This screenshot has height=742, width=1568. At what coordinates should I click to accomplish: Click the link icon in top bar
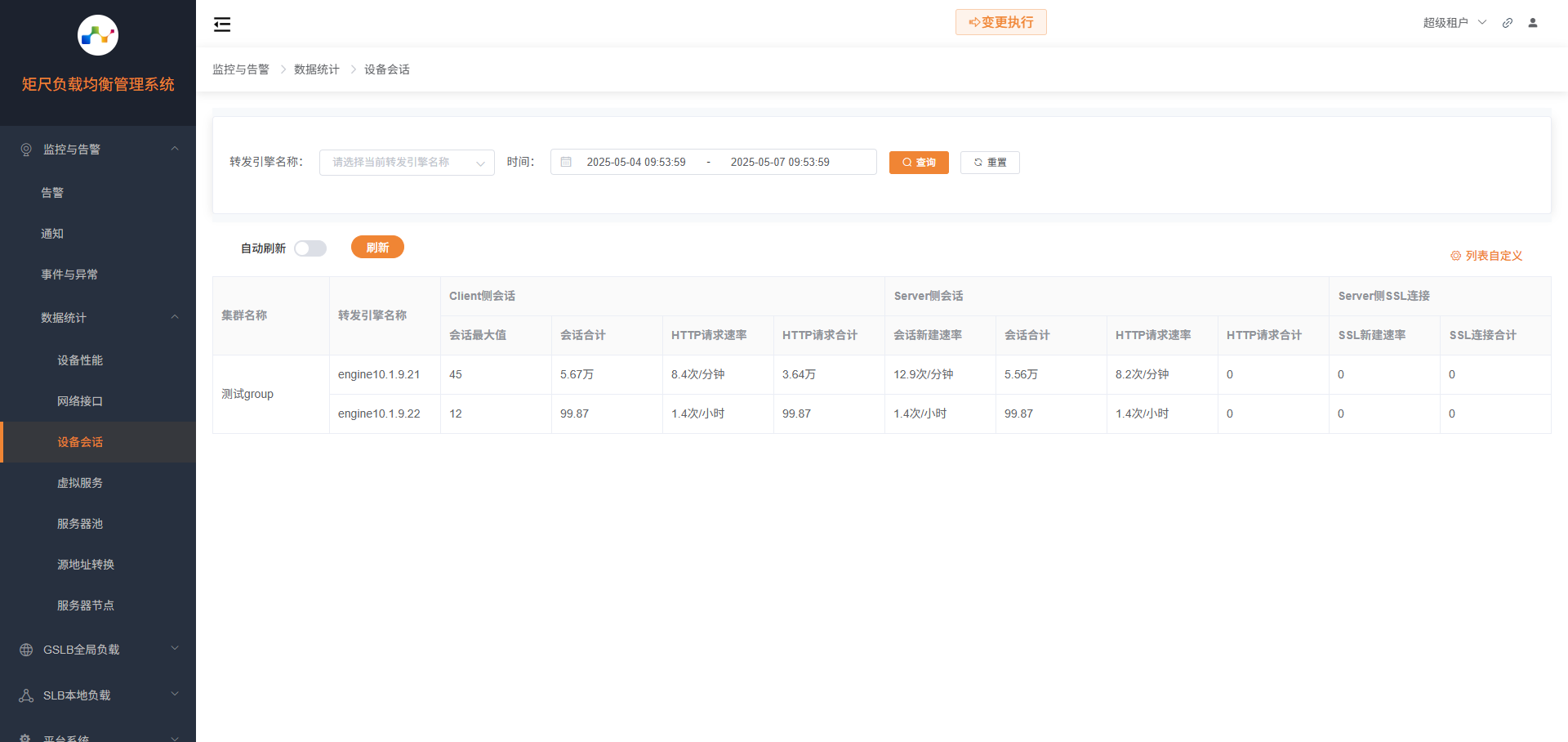(x=1508, y=23)
